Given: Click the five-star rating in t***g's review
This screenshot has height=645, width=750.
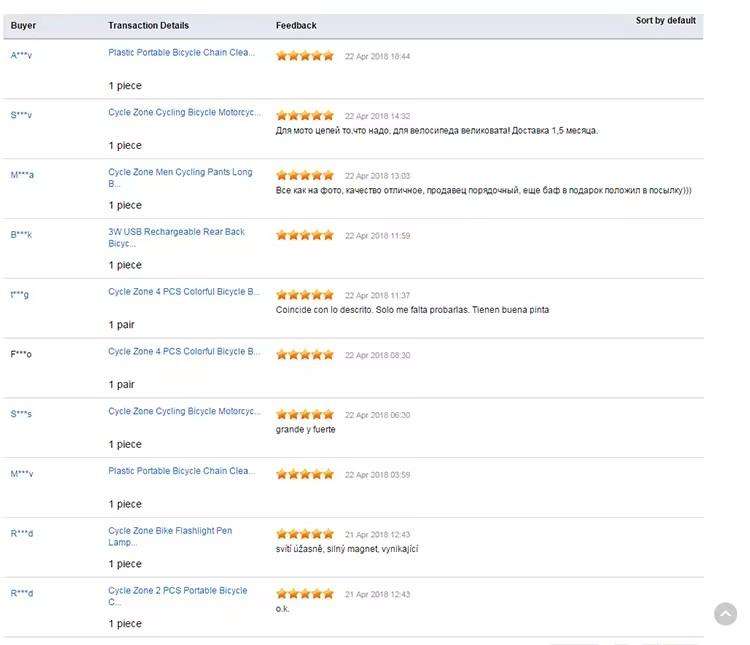Looking at the screenshot, I should pos(305,295).
